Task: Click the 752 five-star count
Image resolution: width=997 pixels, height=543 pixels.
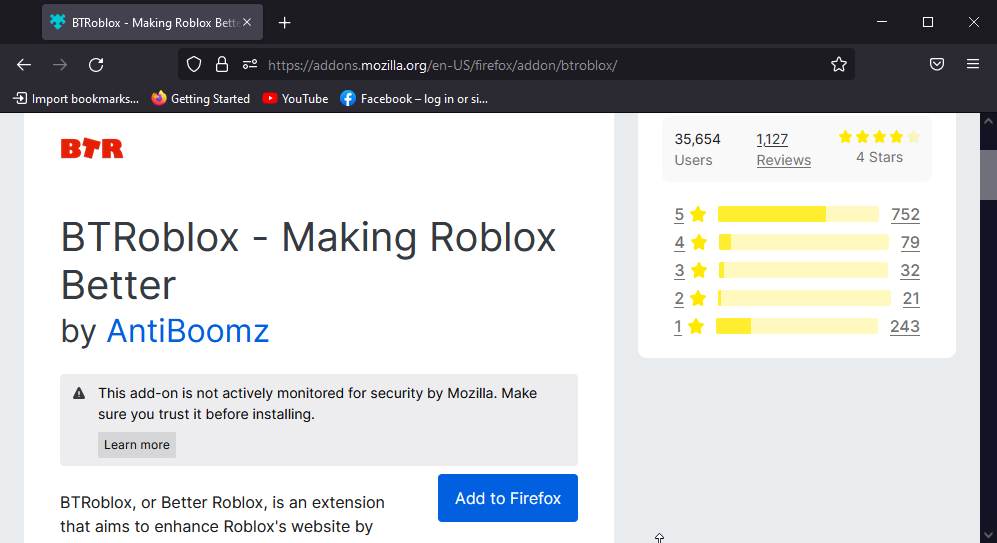Action: point(905,214)
